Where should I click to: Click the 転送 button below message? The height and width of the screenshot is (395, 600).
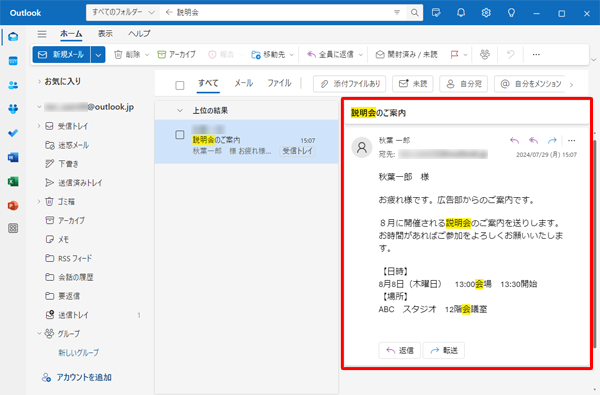point(444,350)
